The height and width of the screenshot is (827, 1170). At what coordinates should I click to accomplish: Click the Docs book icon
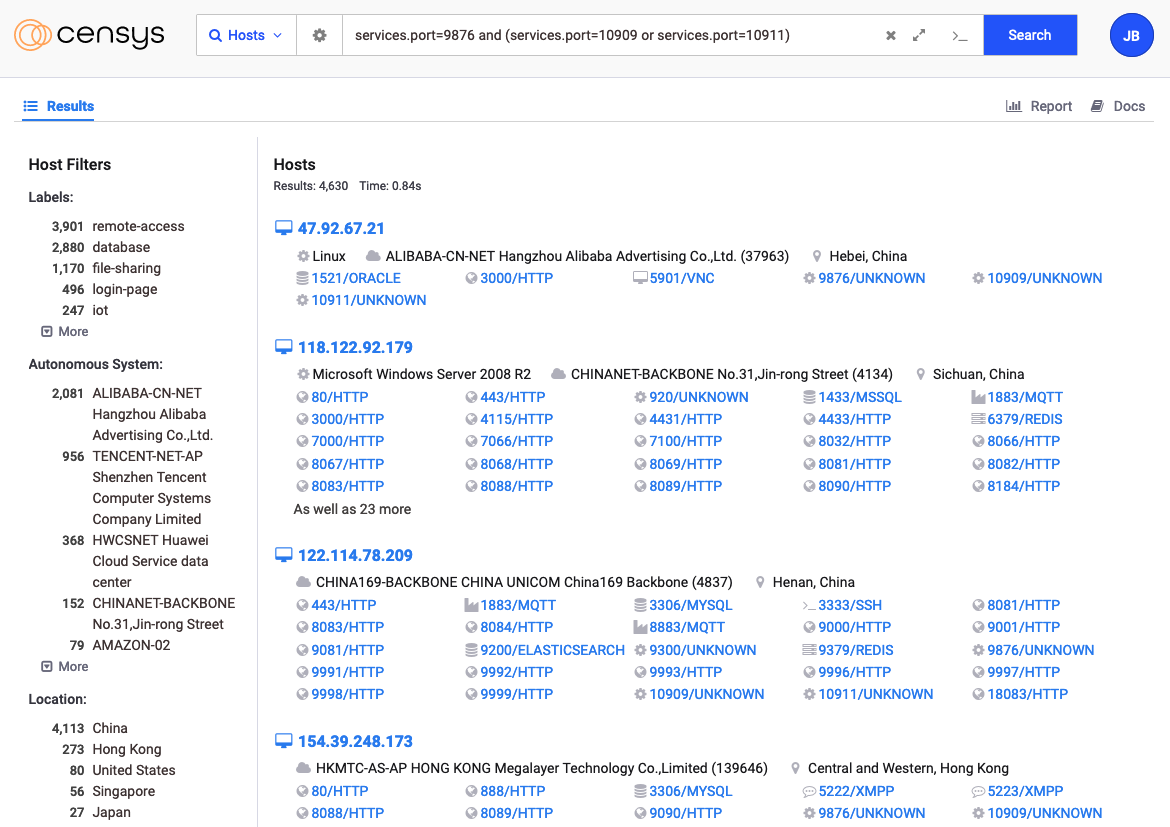click(1097, 106)
